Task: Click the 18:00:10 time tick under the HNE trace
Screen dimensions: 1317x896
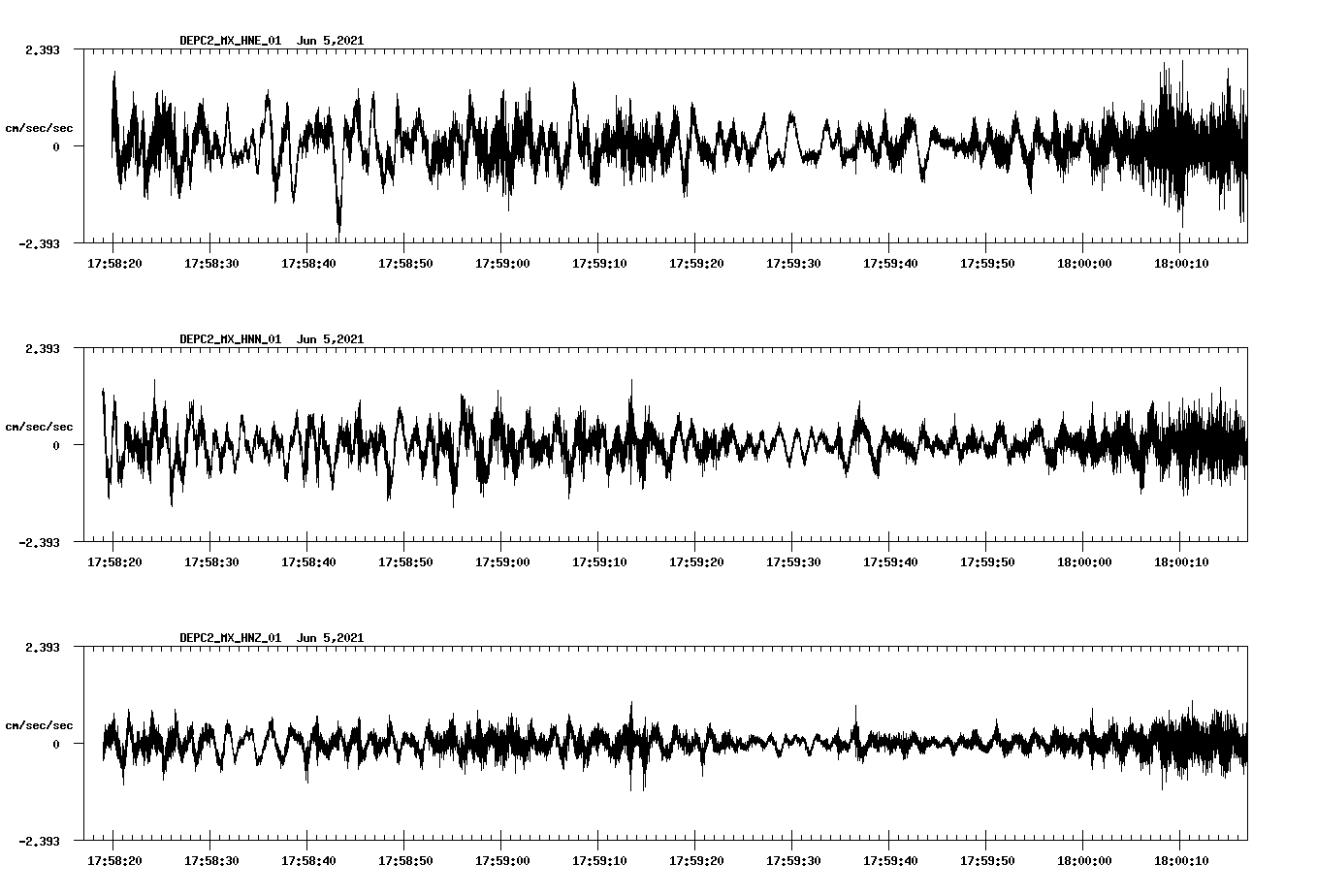Action: (1179, 261)
